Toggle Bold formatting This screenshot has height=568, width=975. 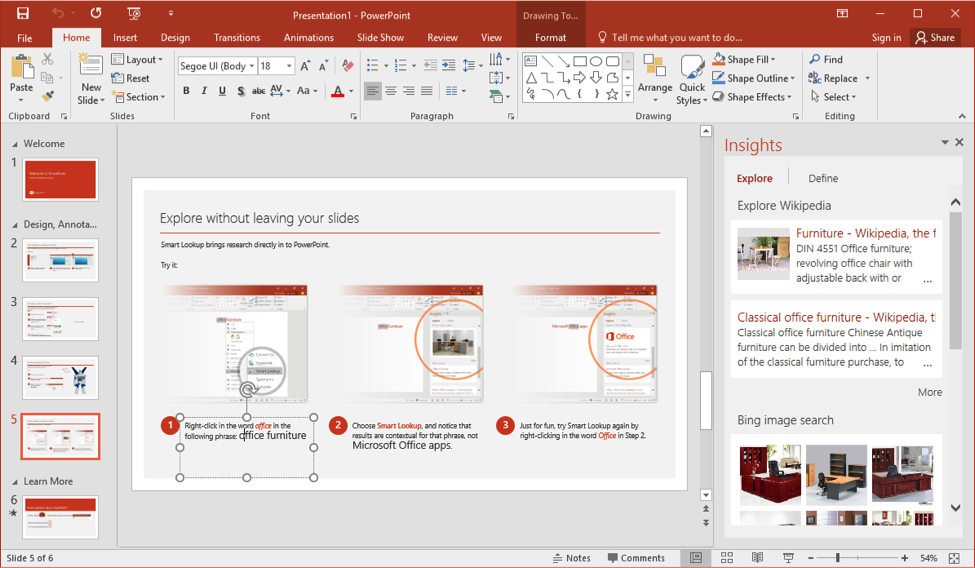click(x=186, y=91)
